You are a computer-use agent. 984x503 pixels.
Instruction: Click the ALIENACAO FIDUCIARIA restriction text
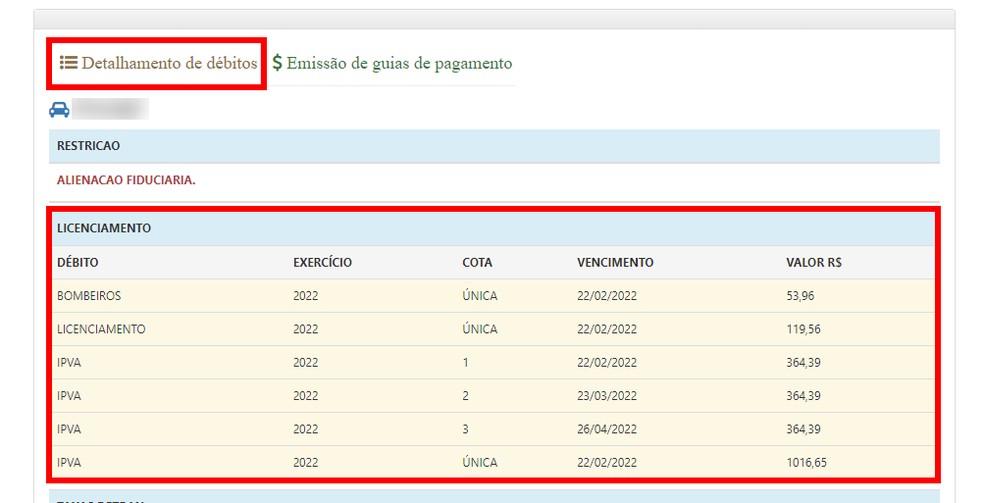(126, 180)
